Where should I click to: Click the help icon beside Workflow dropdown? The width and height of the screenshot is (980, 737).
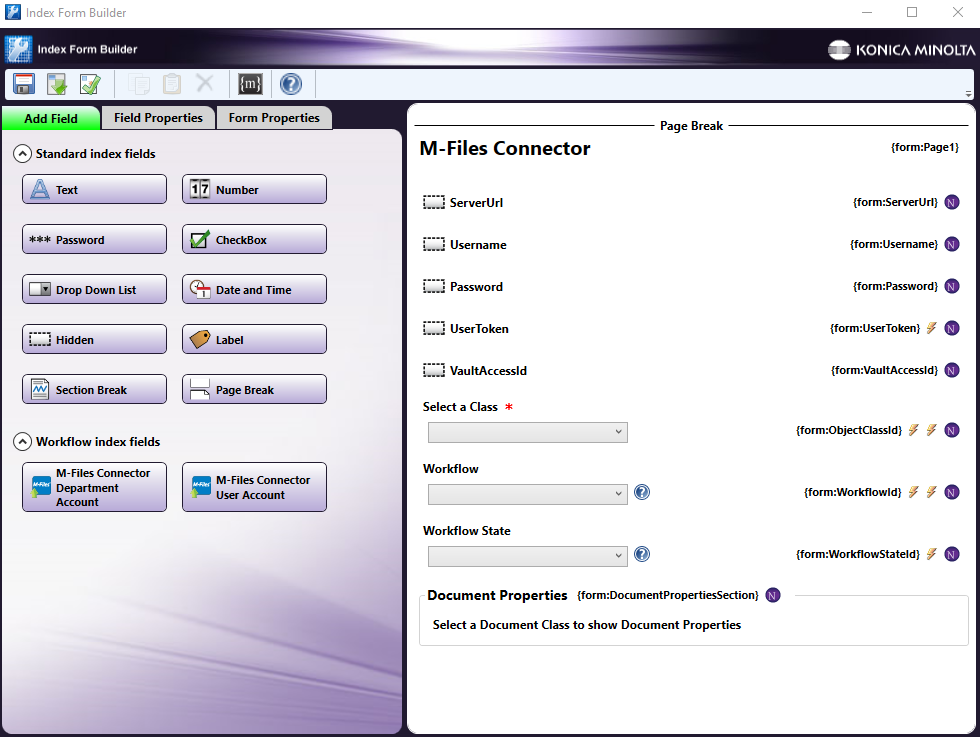[x=642, y=492]
